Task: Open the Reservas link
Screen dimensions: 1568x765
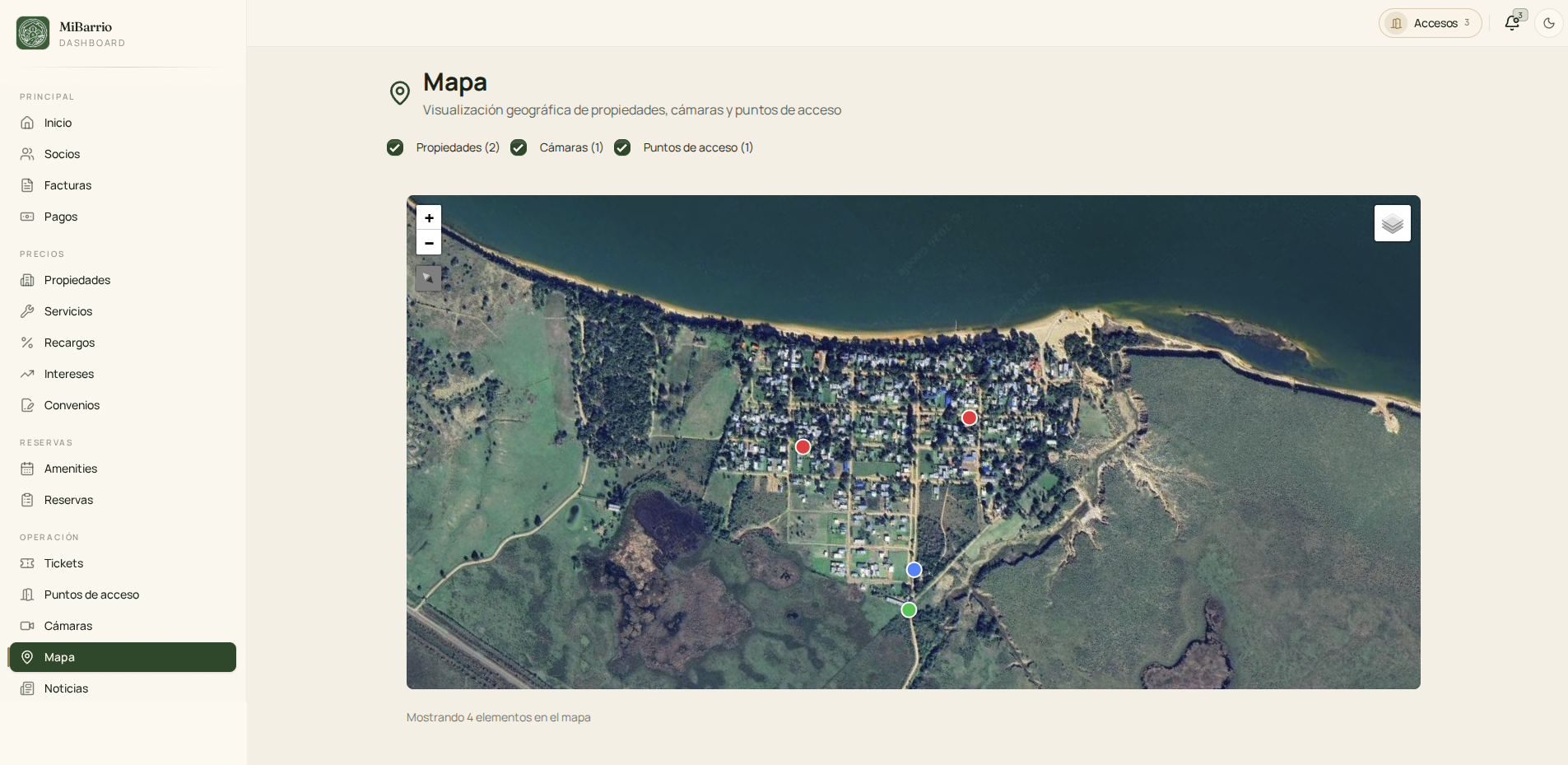Action: [122, 500]
